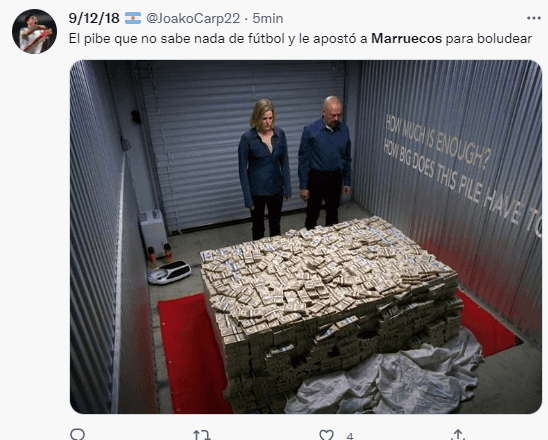
Task: Click the HOW MUCH IS ENOUGH wall text
Action: (x=437, y=142)
